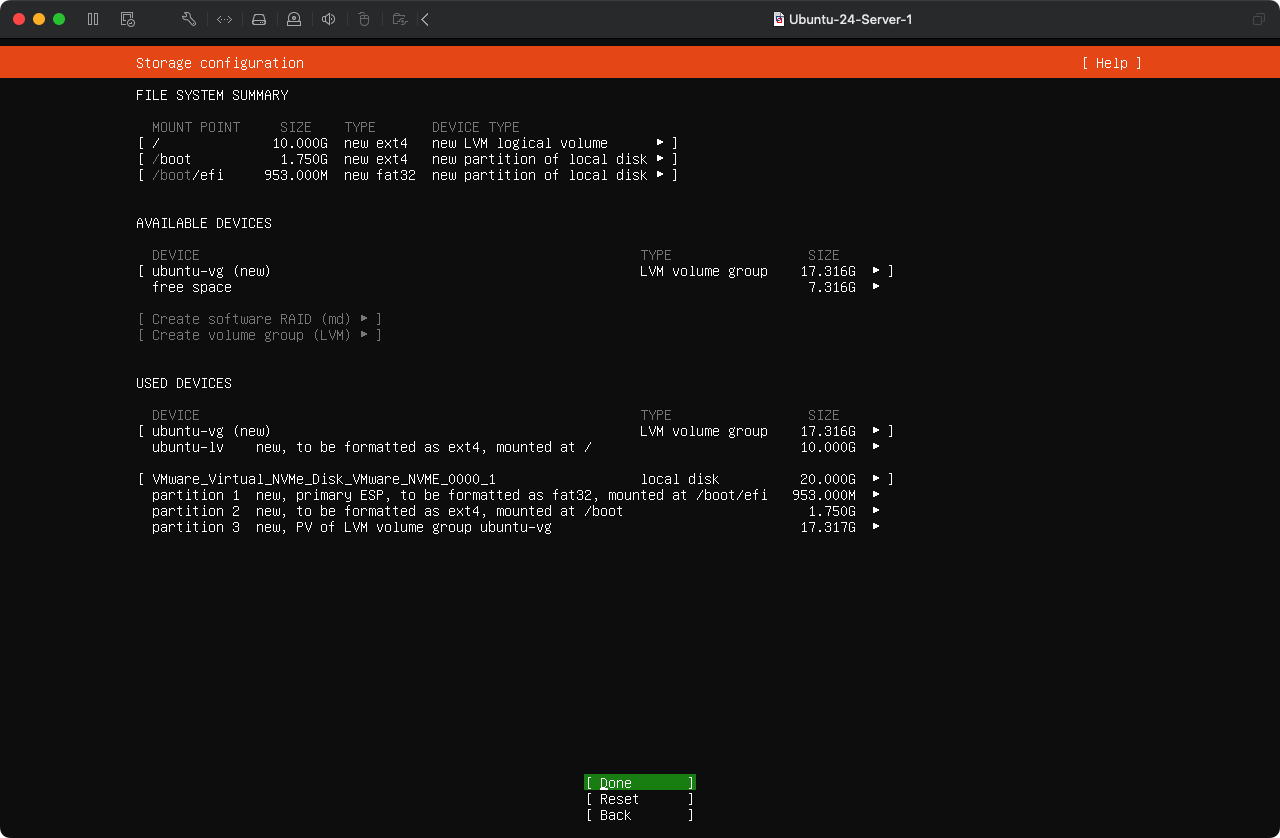This screenshot has width=1280, height=838.
Task: Open the partition 3 arrow
Action: click(876, 527)
